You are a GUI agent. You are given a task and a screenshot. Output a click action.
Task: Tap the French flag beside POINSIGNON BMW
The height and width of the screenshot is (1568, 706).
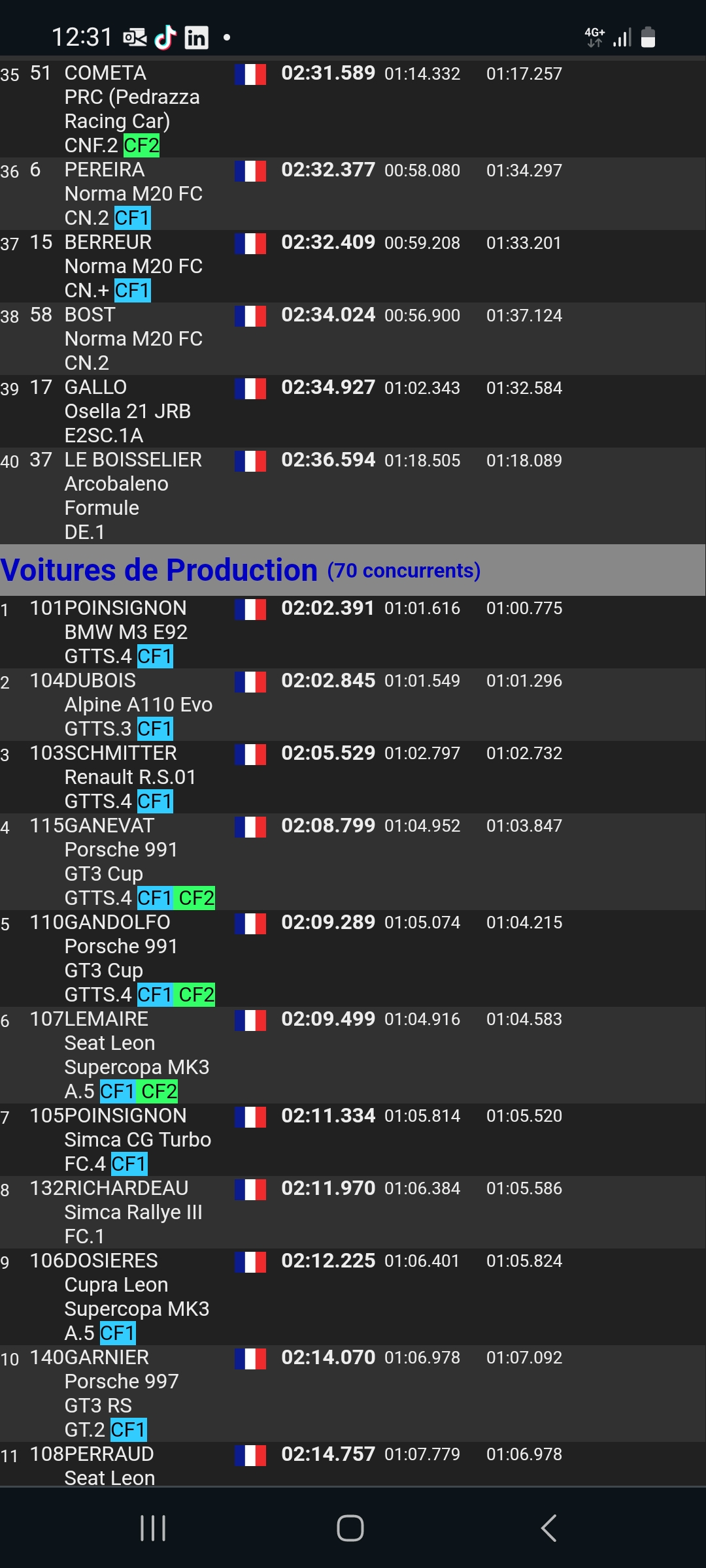tap(250, 610)
